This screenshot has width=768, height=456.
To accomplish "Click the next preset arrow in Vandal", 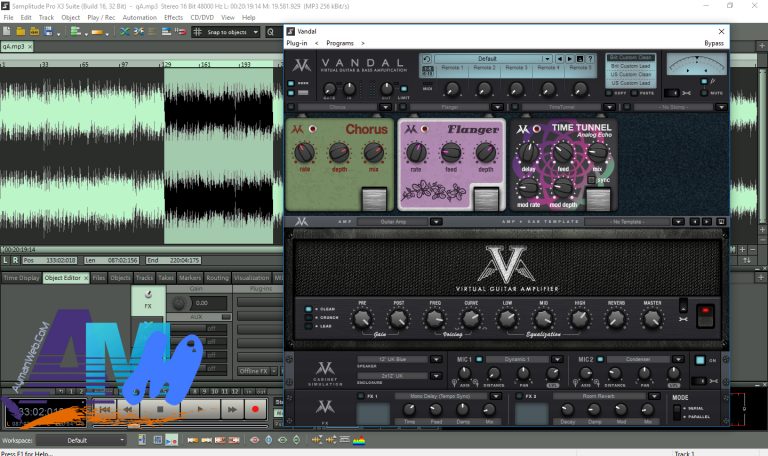I will (569, 58).
